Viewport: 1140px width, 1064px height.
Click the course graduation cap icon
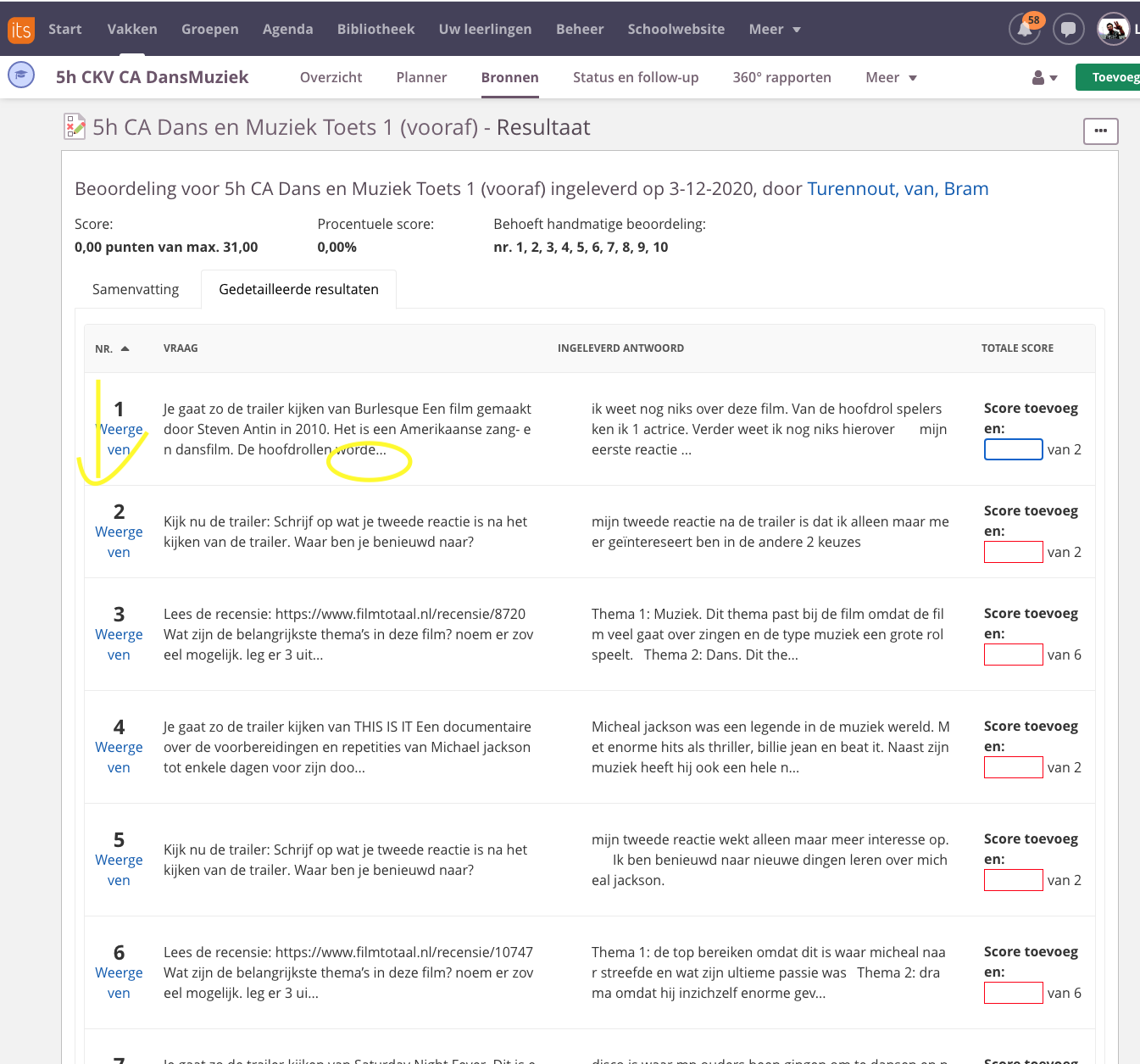pyautogui.click(x=21, y=75)
